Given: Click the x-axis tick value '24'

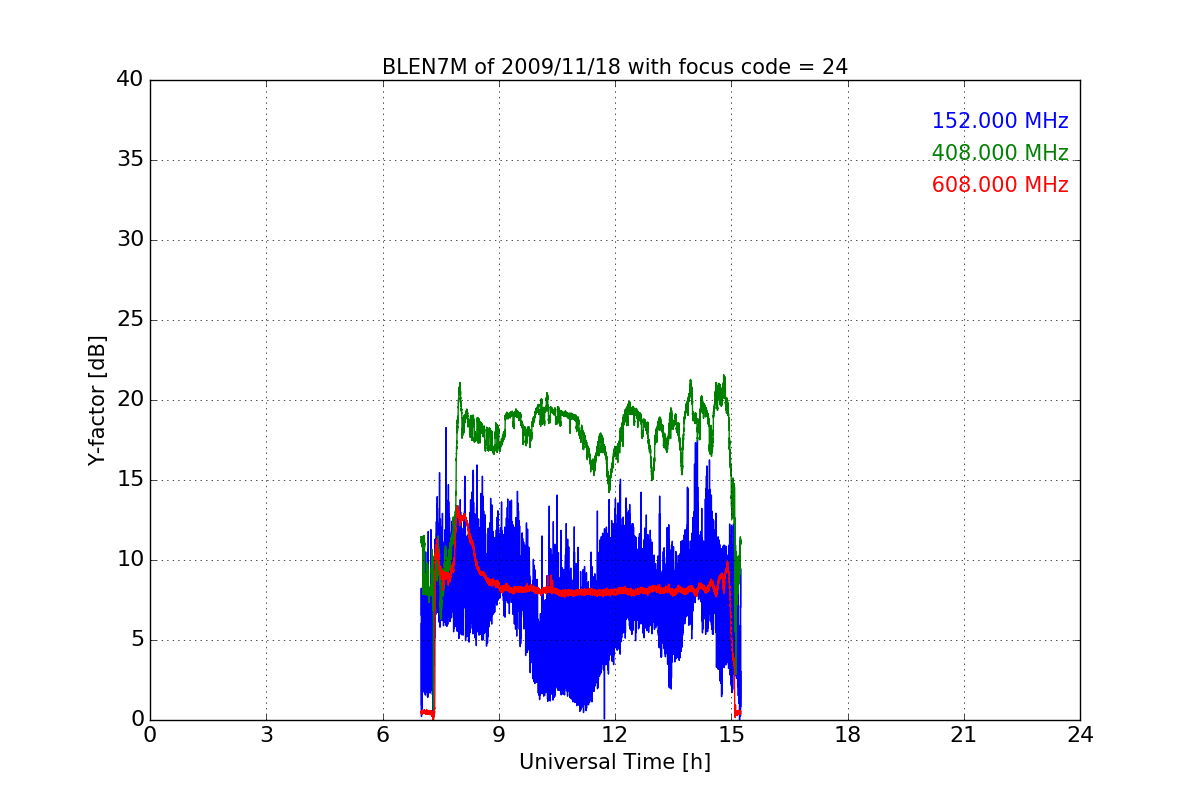Looking at the screenshot, I should point(1080,735).
